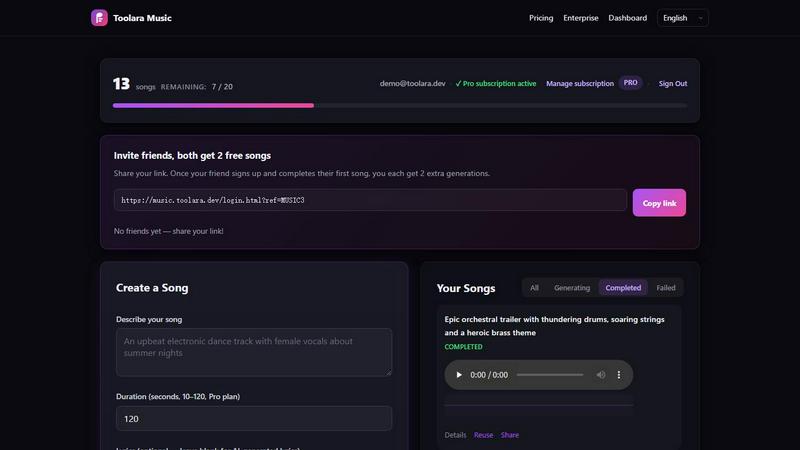Click the 0:00 / 0:00 time display
800x450 pixels.
(489, 375)
